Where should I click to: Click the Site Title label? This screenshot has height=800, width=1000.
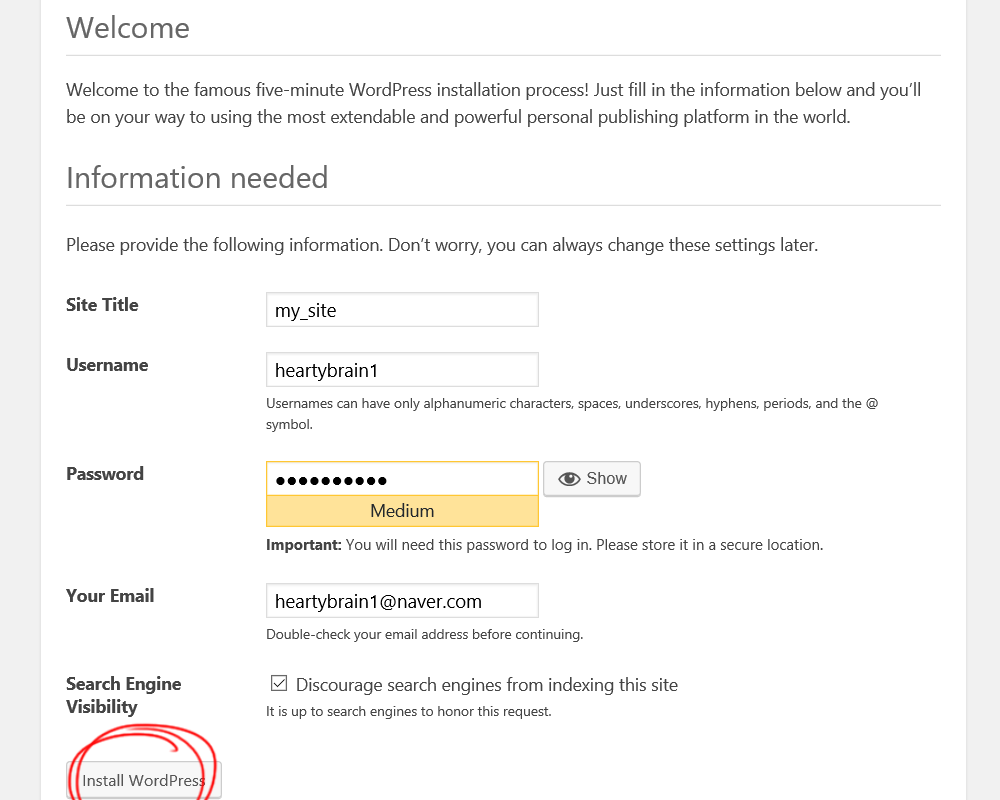(102, 305)
